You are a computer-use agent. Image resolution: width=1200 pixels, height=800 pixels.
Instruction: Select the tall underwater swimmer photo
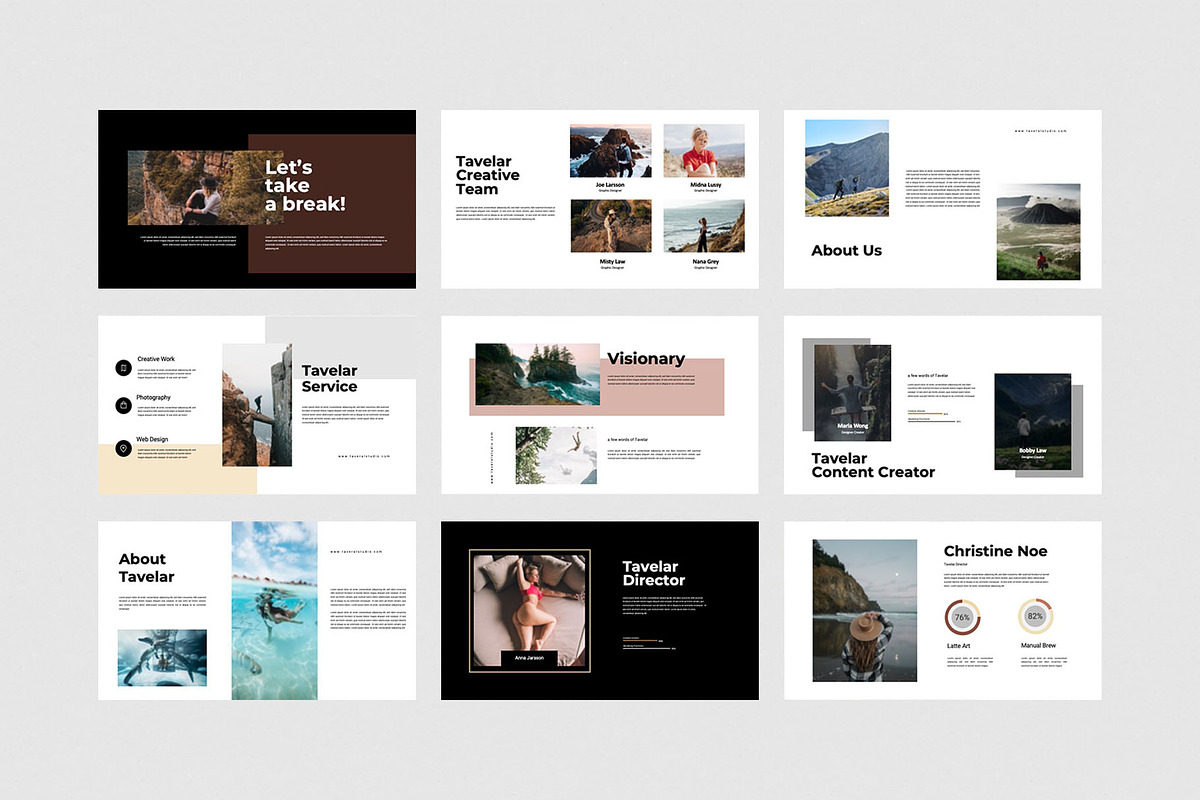(275, 611)
